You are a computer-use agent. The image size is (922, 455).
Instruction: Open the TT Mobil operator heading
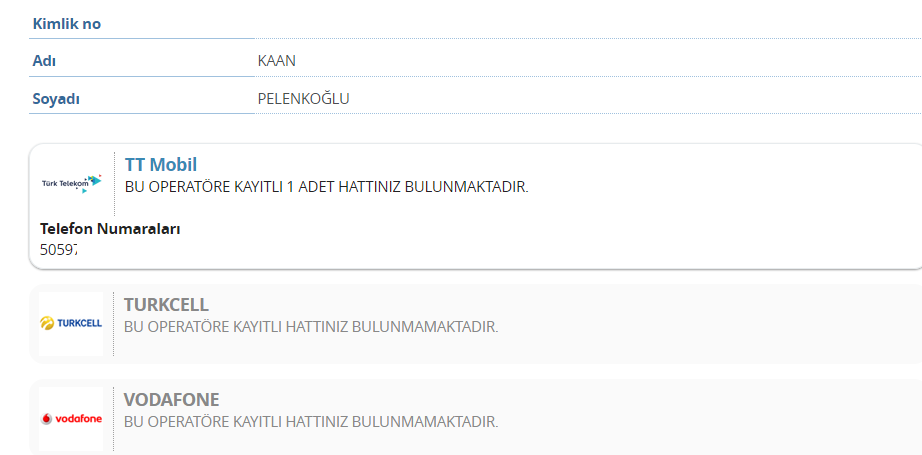click(161, 165)
